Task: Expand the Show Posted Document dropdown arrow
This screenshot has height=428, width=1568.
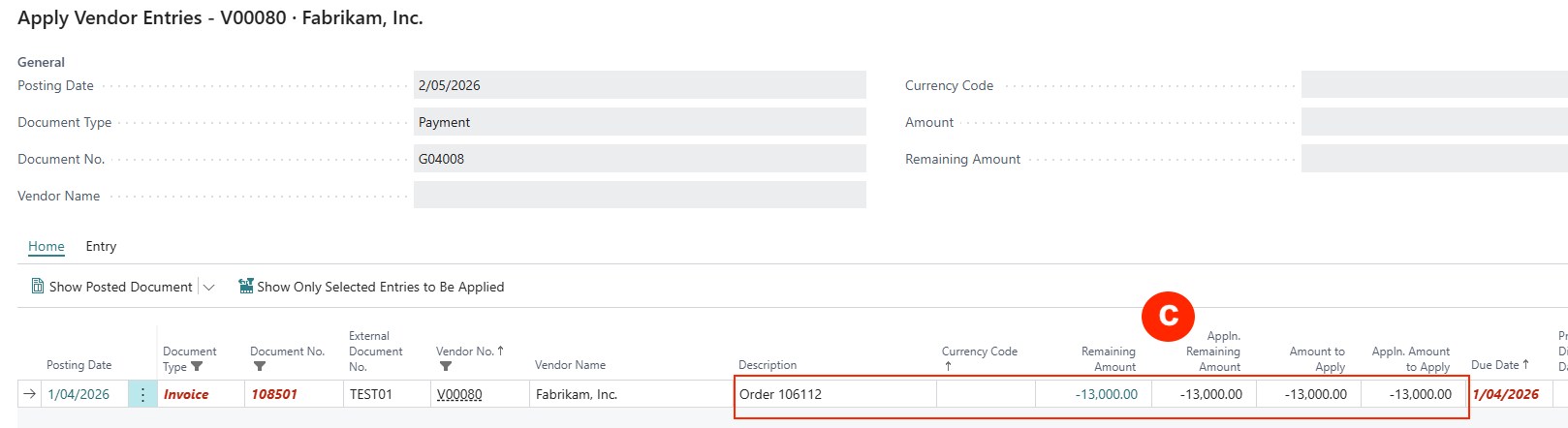Action: [x=208, y=287]
